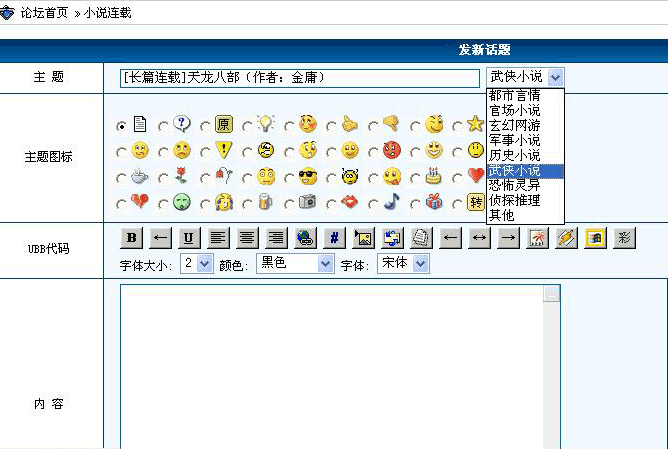
Task: Click the music note topic icon
Action: click(x=392, y=201)
